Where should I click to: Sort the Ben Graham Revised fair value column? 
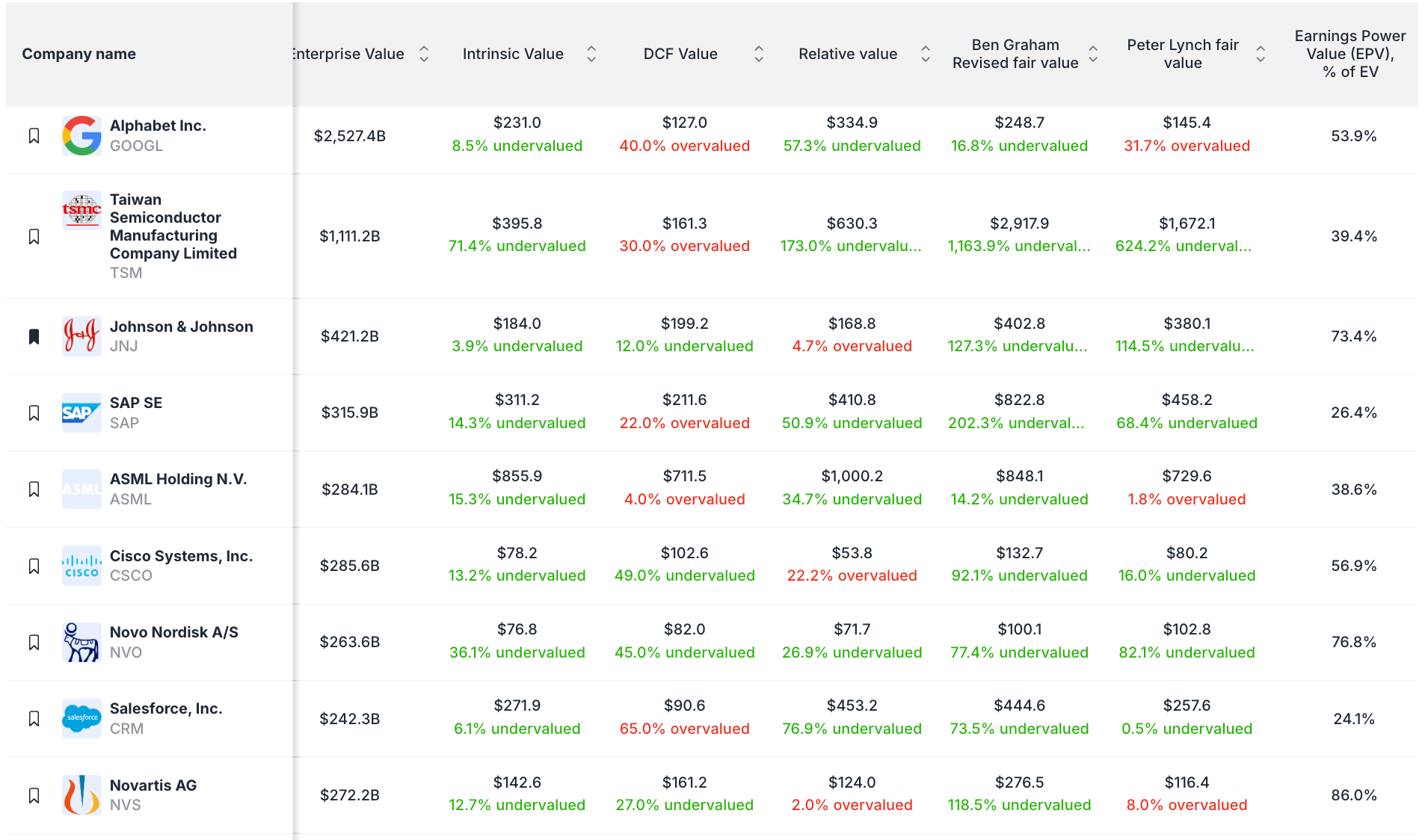1093,54
